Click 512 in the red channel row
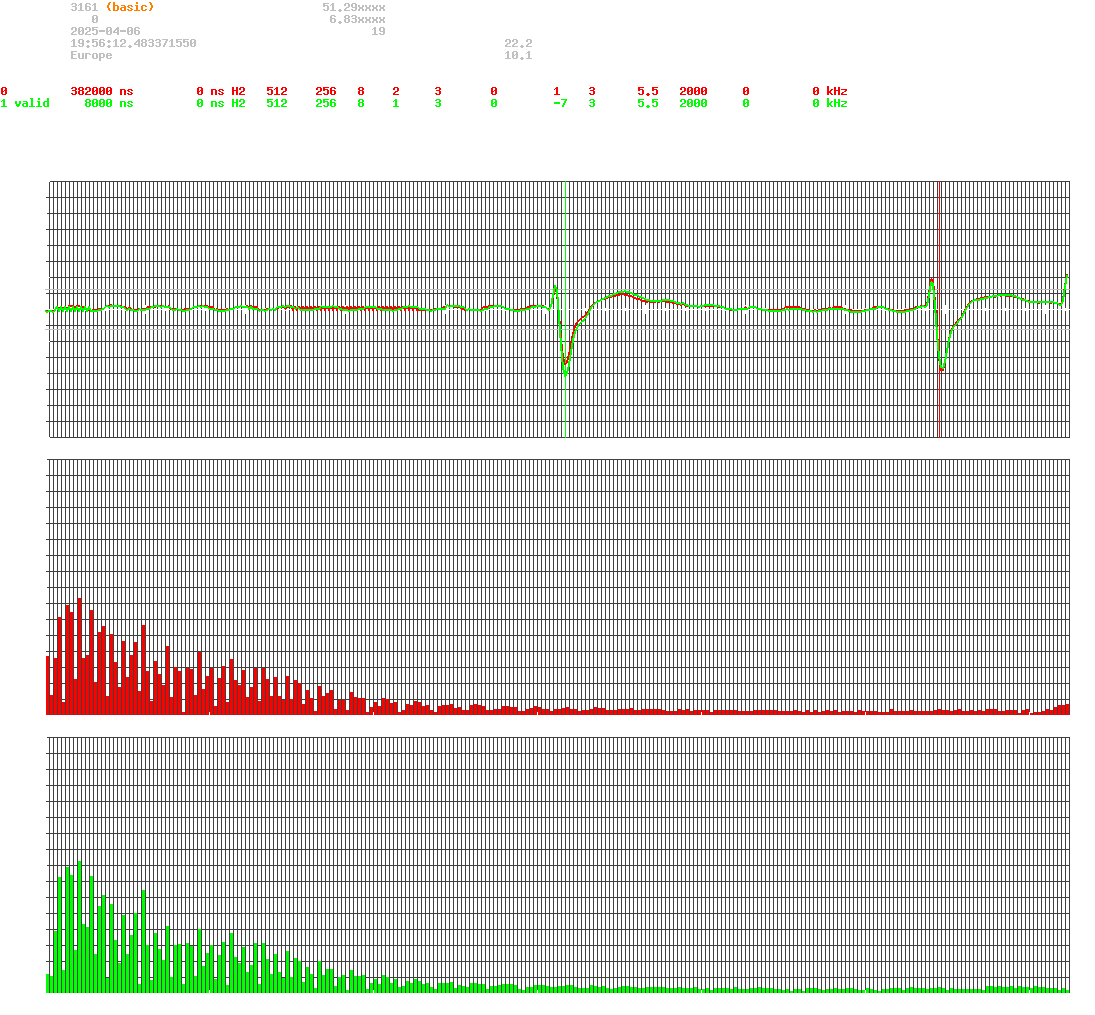This screenshot has width=1095, height=1015. (277, 92)
